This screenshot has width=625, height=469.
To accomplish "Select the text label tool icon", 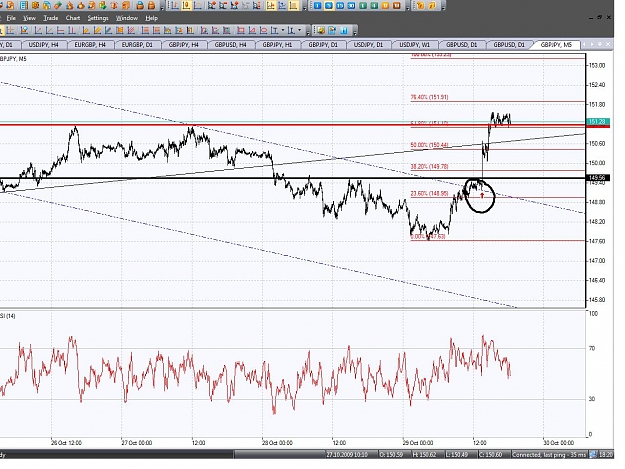I will click(275, 30).
